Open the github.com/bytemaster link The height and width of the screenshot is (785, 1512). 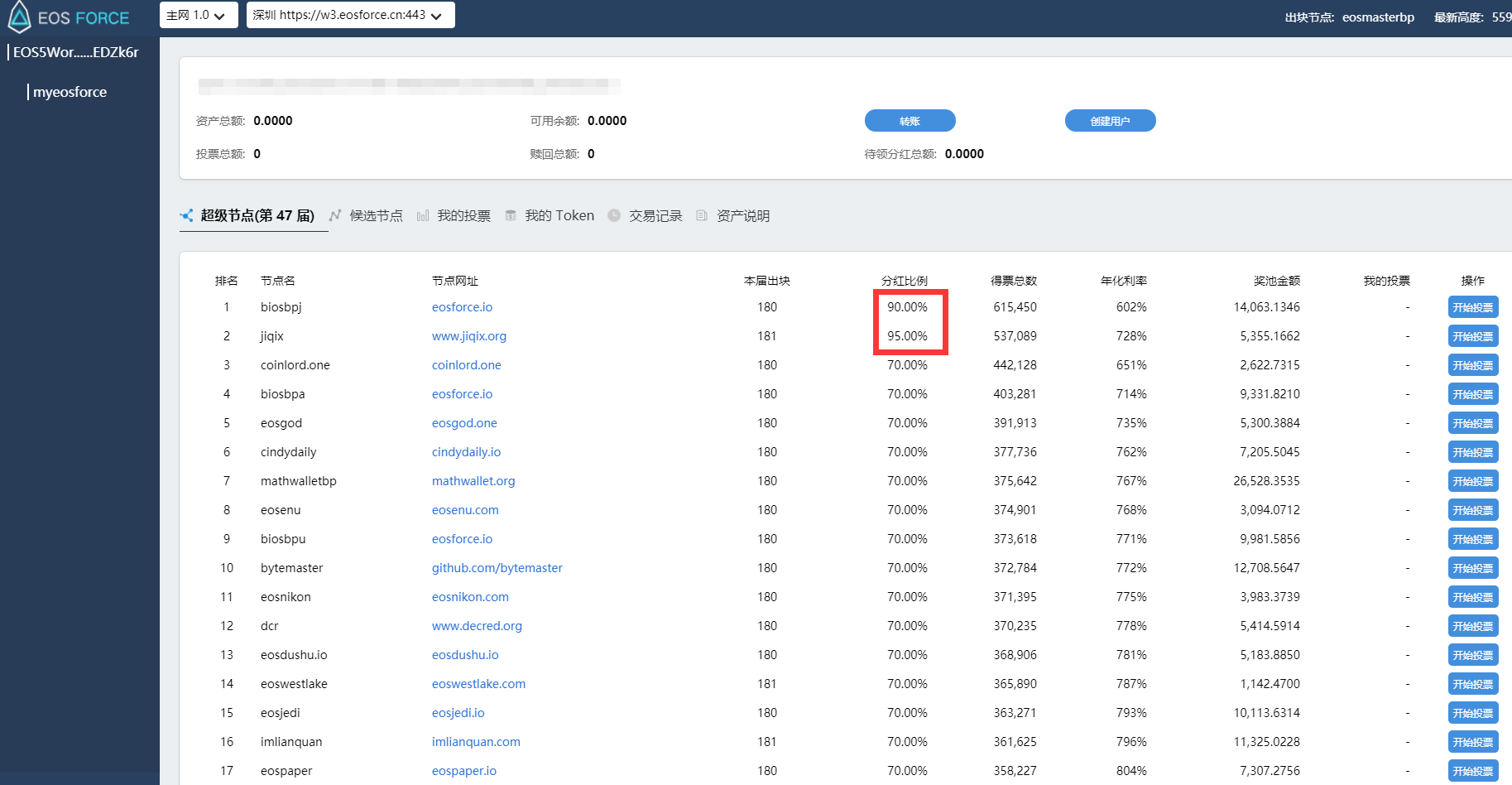tap(497, 568)
